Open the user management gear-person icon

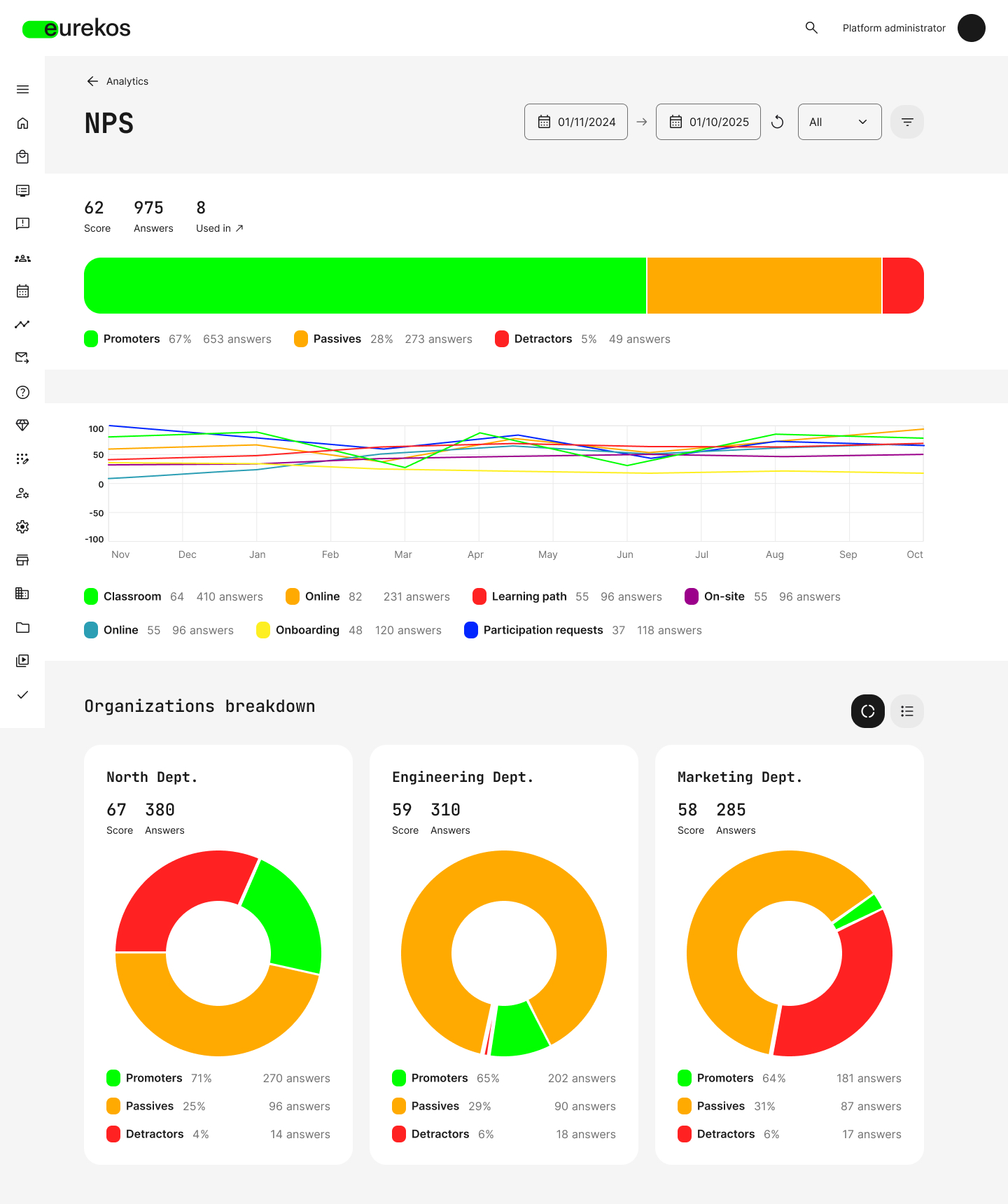(22, 493)
